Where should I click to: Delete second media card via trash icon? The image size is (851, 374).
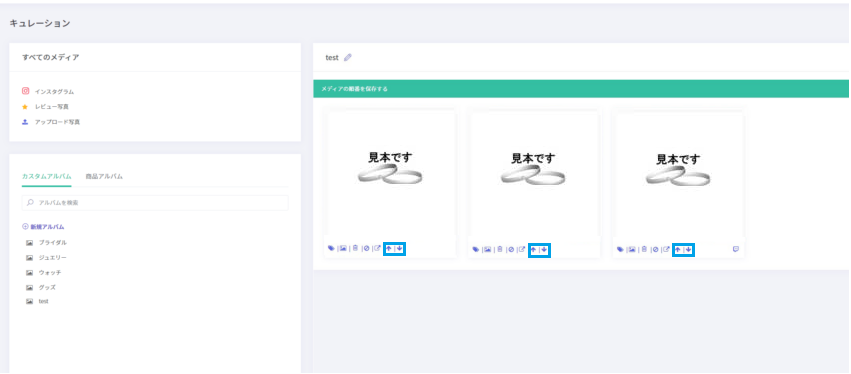coord(499,250)
